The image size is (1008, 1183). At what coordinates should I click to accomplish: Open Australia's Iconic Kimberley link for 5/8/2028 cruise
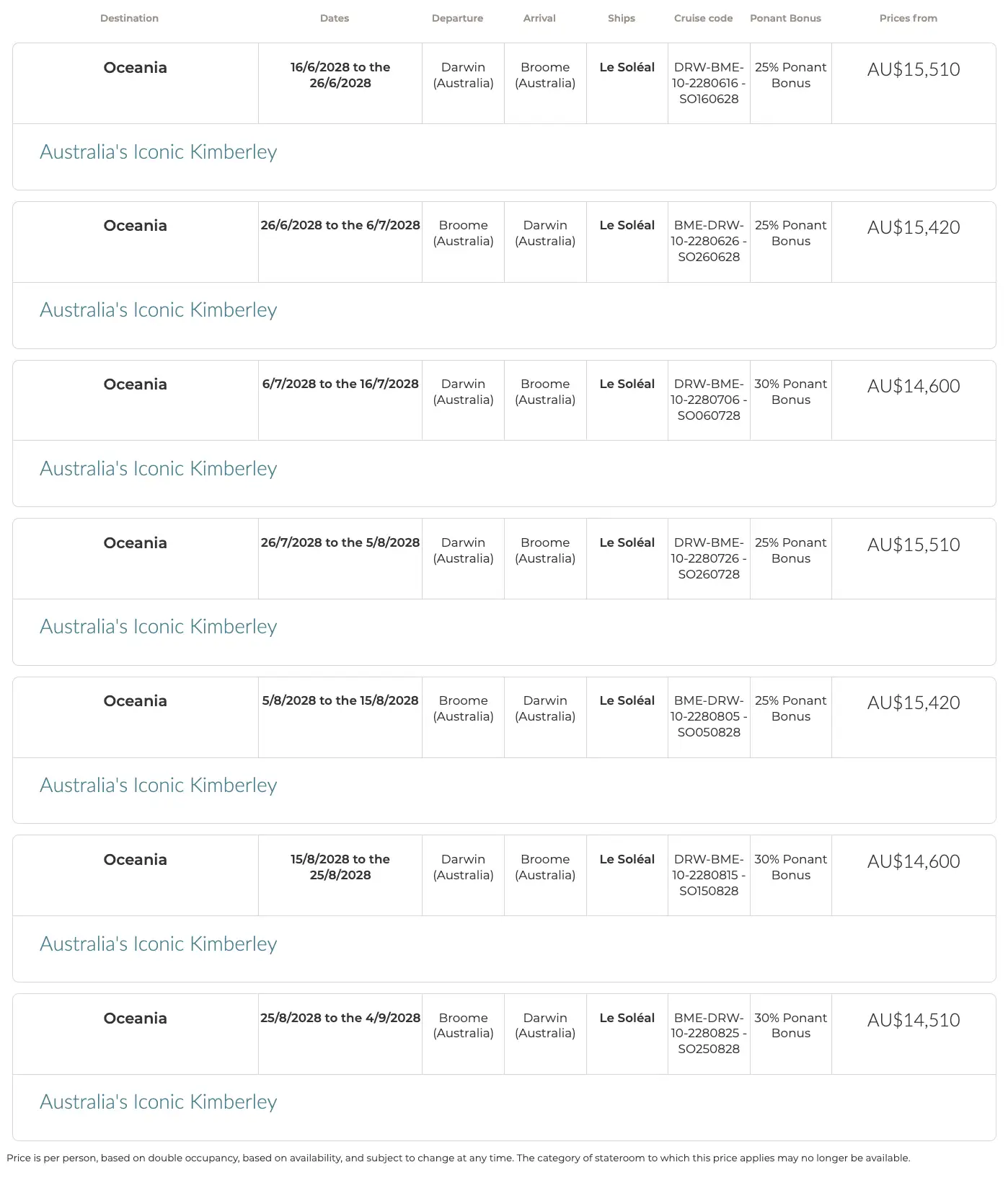pyautogui.click(x=158, y=786)
